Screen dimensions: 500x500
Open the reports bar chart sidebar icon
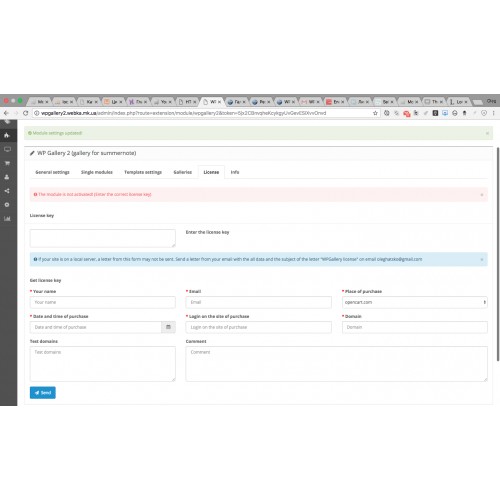pos(7,219)
